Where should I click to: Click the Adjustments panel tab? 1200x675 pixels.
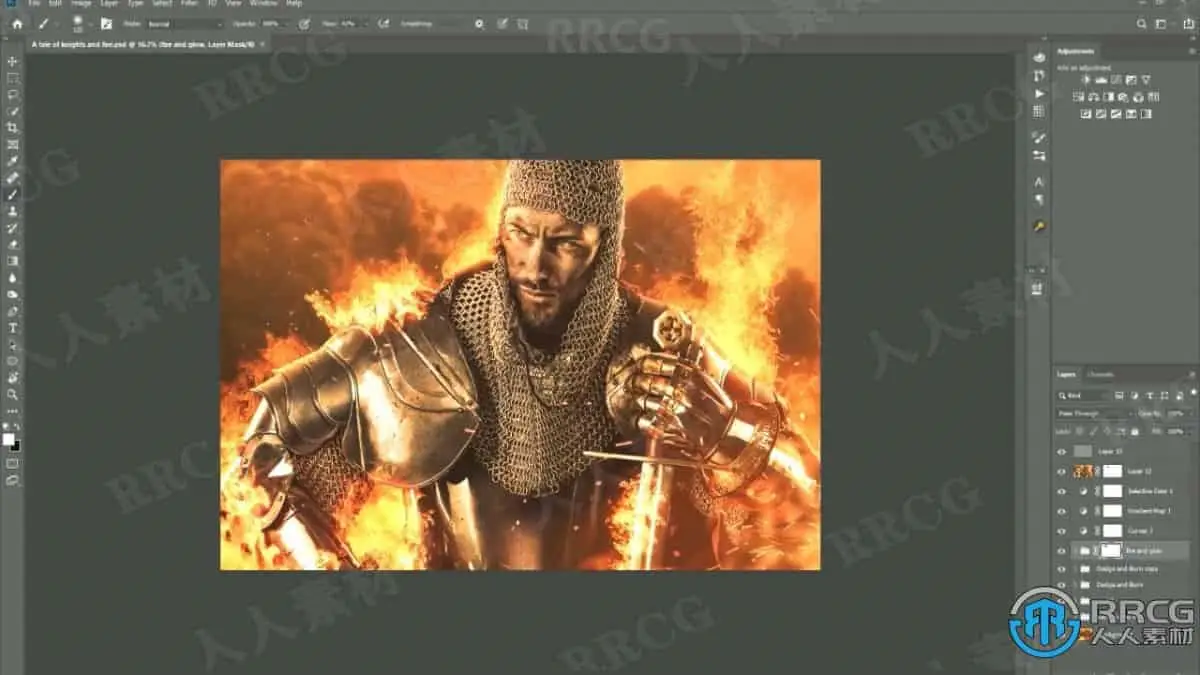pos(1077,51)
